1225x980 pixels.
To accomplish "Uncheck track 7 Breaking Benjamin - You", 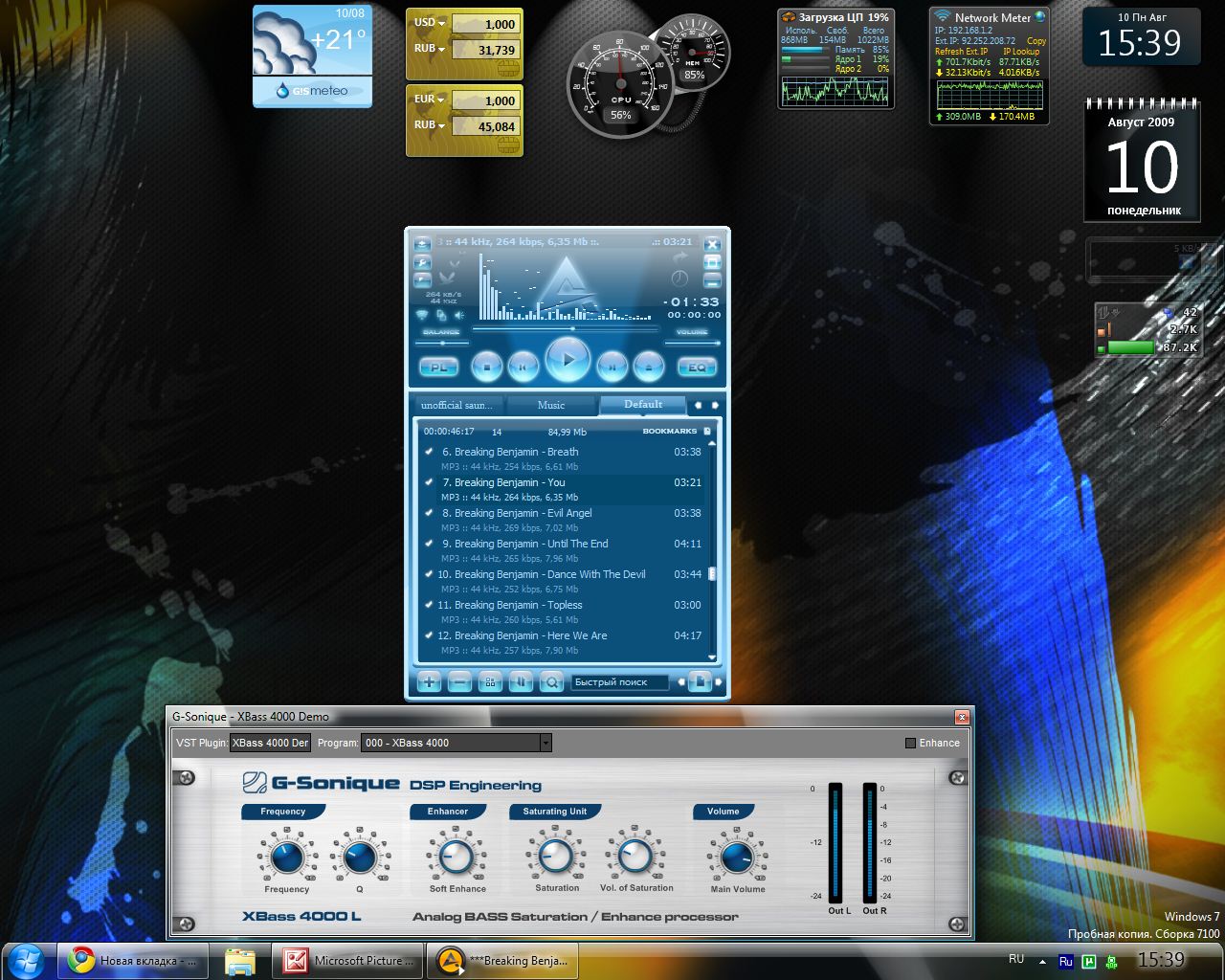I will click(x=429, y=482).
